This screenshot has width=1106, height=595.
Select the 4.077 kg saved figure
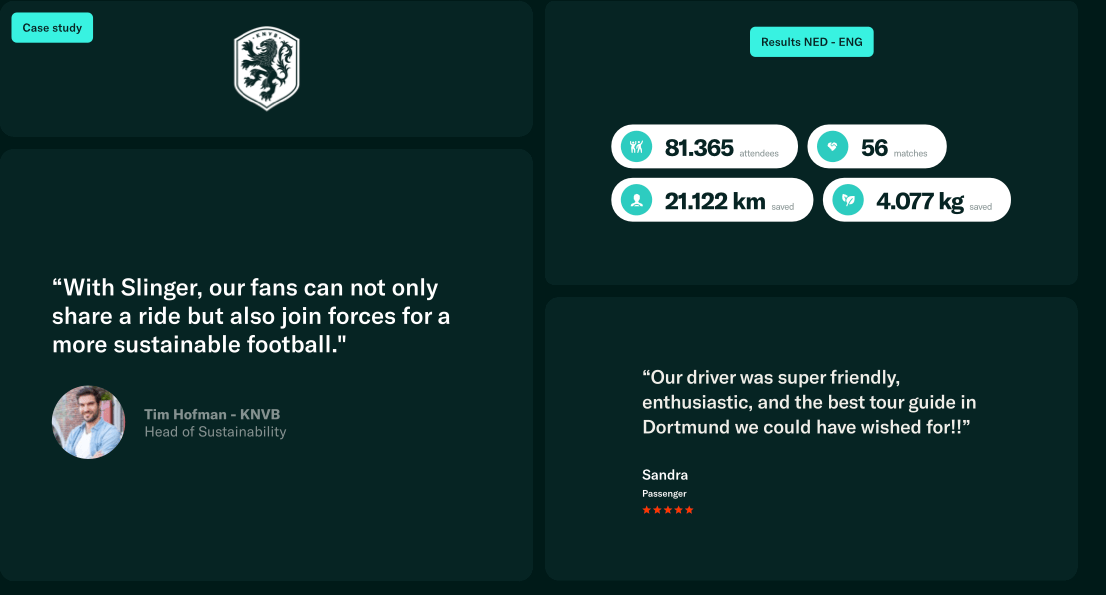pyautogui.click(x=920, y=201)
